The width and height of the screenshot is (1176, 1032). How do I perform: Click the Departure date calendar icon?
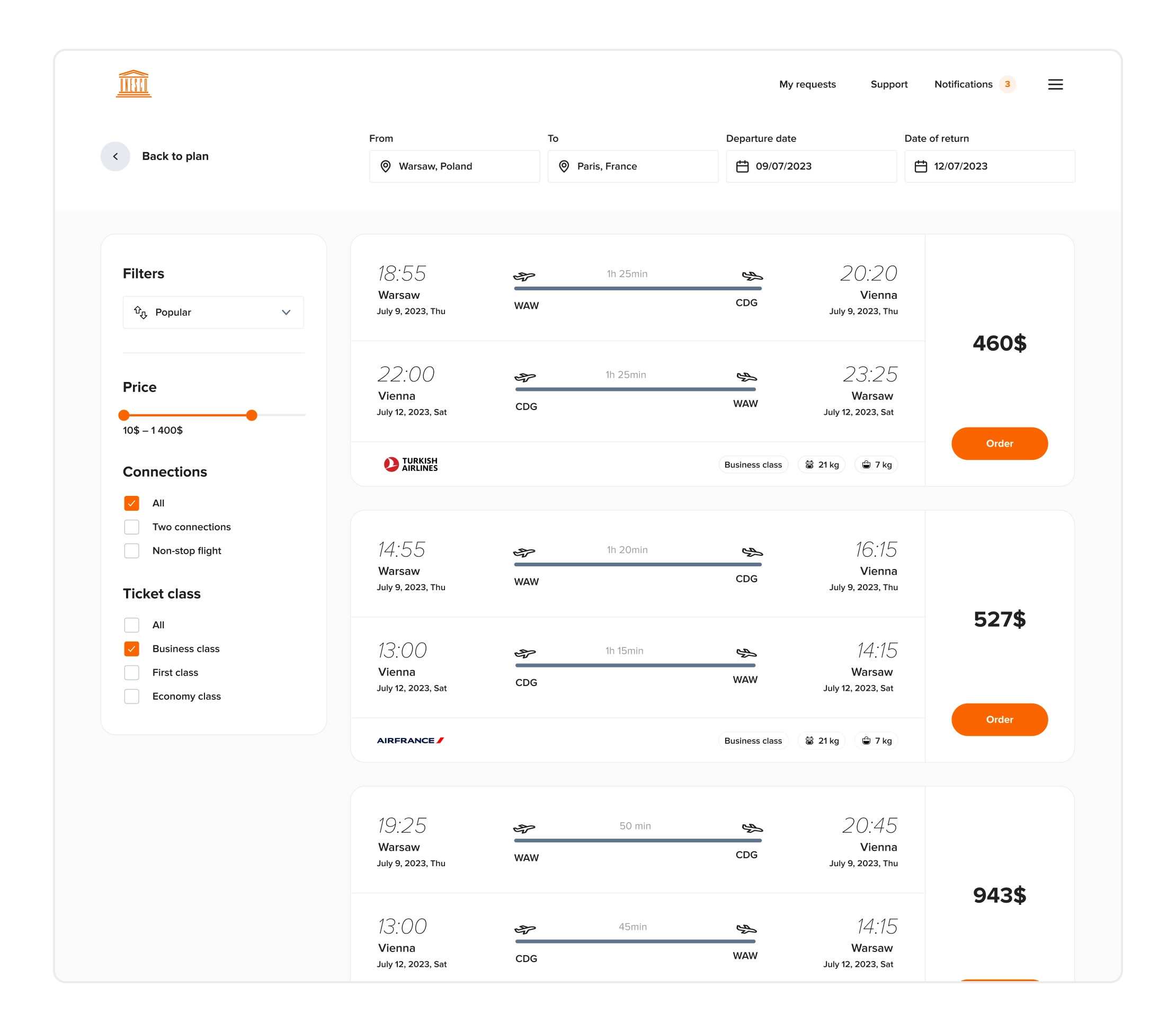click(742, 166)
